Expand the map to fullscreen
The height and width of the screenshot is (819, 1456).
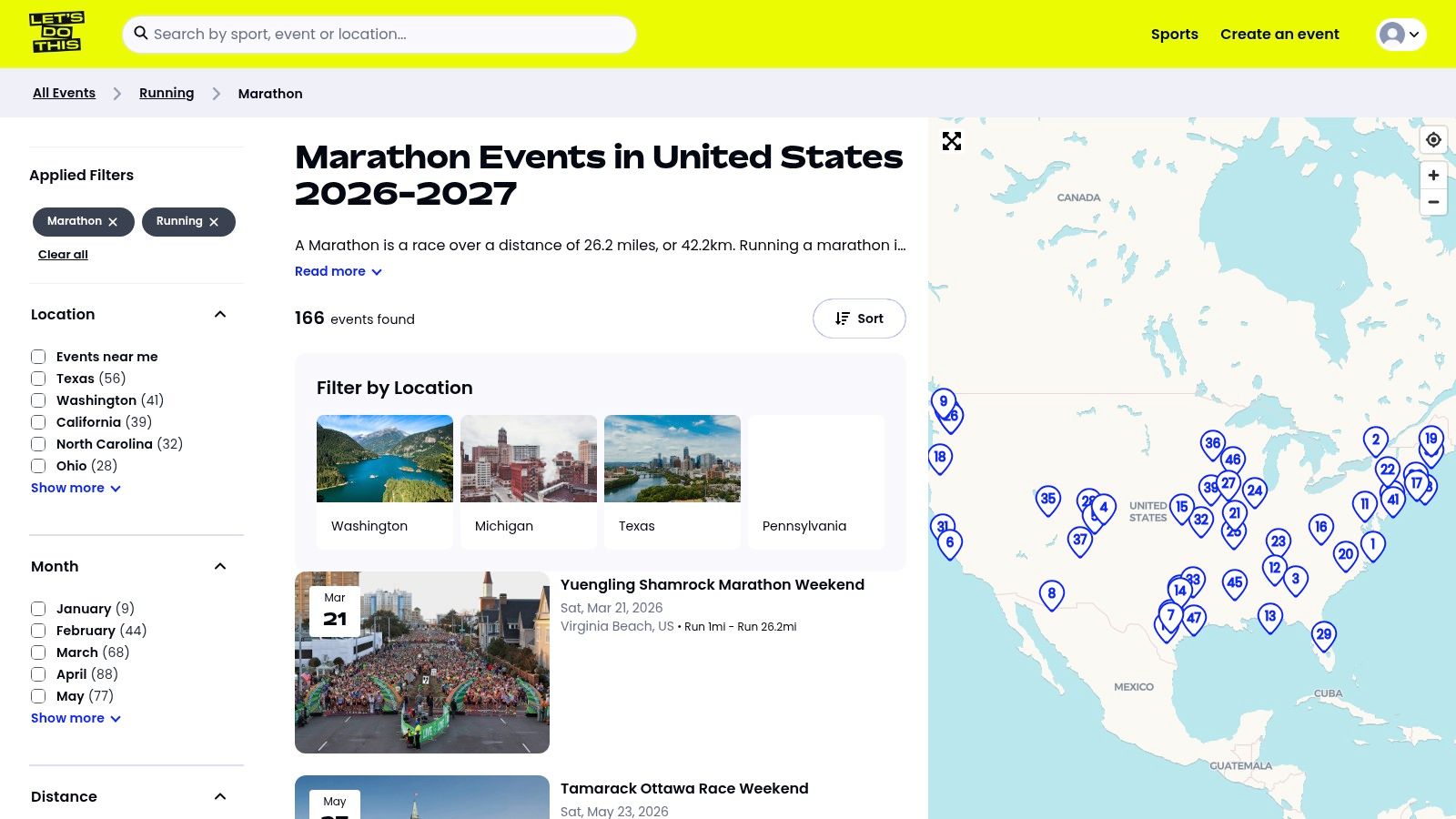pos(952,141)
